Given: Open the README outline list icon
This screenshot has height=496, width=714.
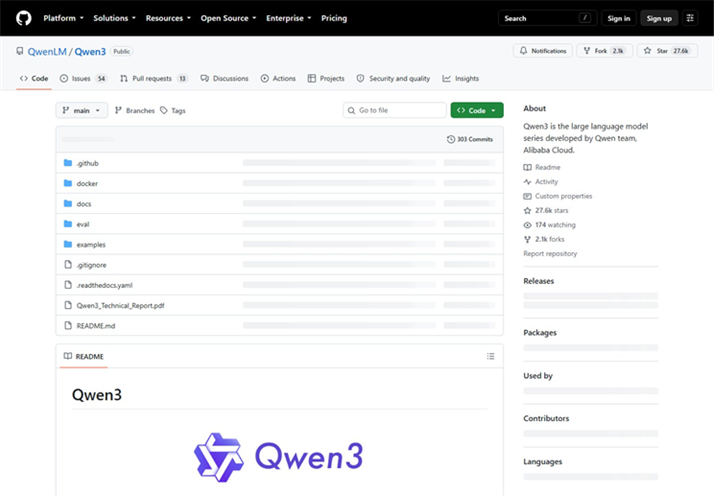Looking at the screenshot, I should click(x=490, y=356).
